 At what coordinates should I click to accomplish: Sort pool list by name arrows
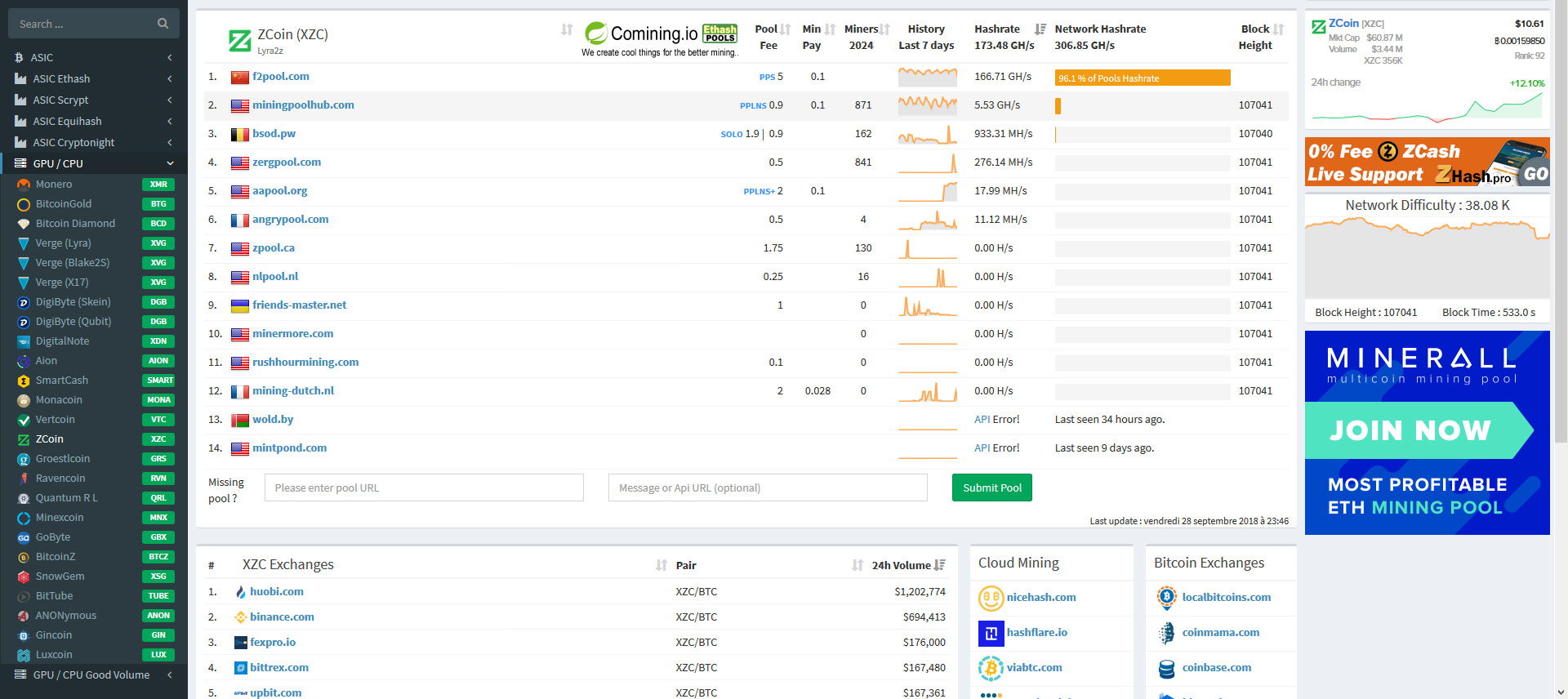tap(567, 29)
